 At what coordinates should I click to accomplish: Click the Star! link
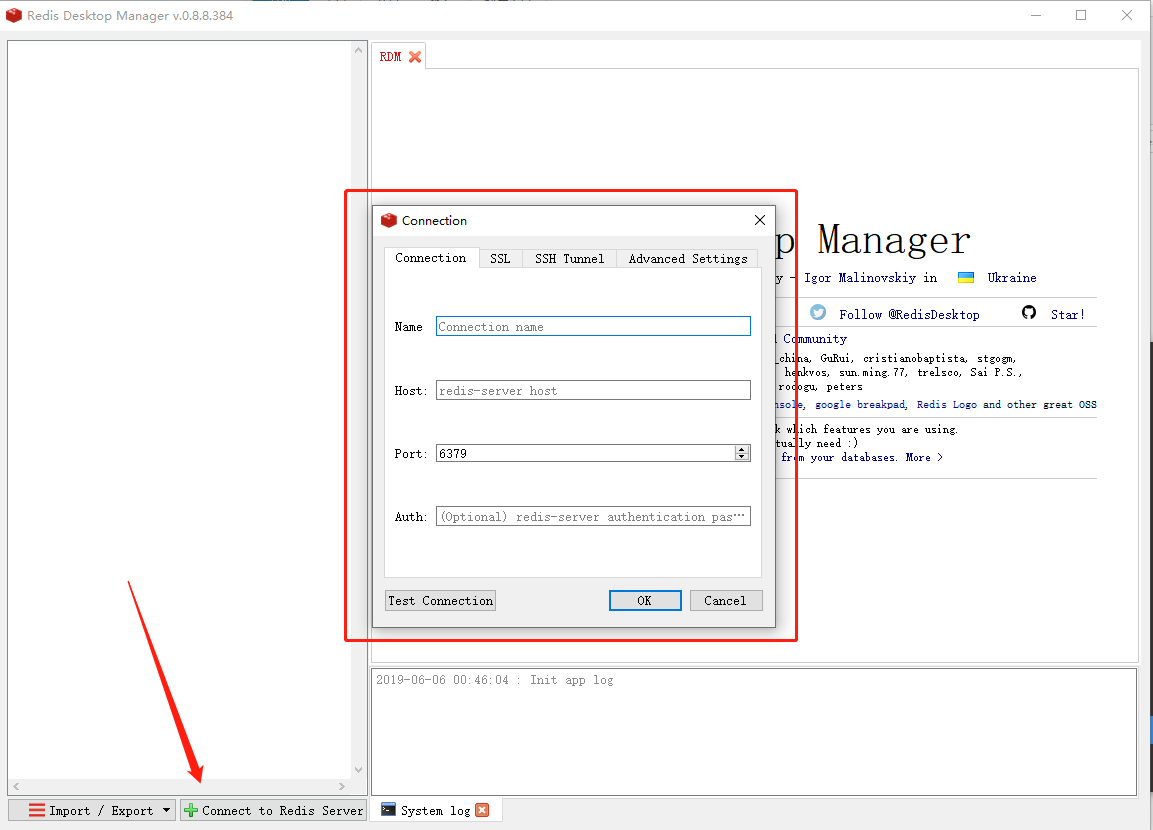[1068, 314]
